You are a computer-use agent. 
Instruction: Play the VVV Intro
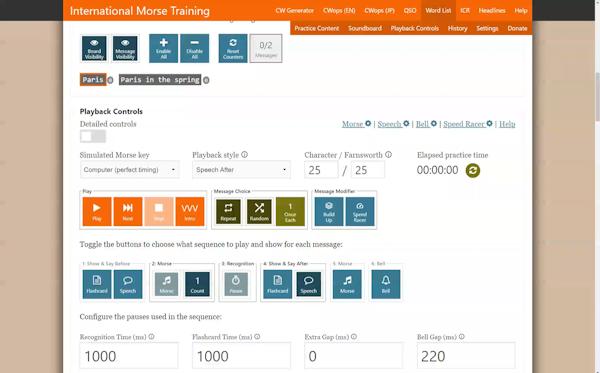point(190,211)
